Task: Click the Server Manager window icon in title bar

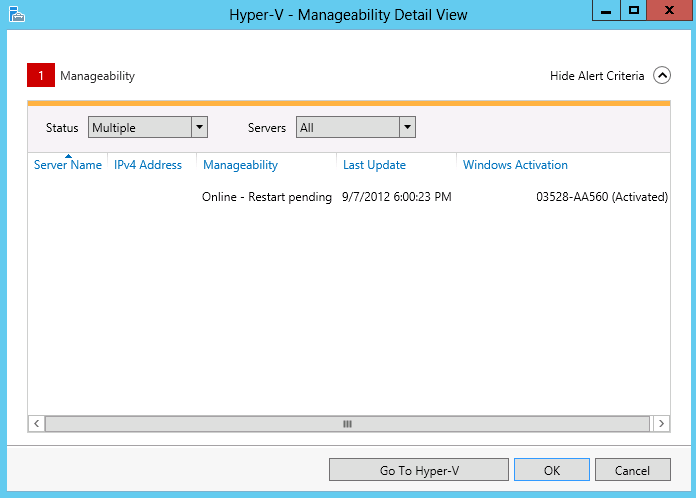Action: pyautogui.click(x=16, y=14)
